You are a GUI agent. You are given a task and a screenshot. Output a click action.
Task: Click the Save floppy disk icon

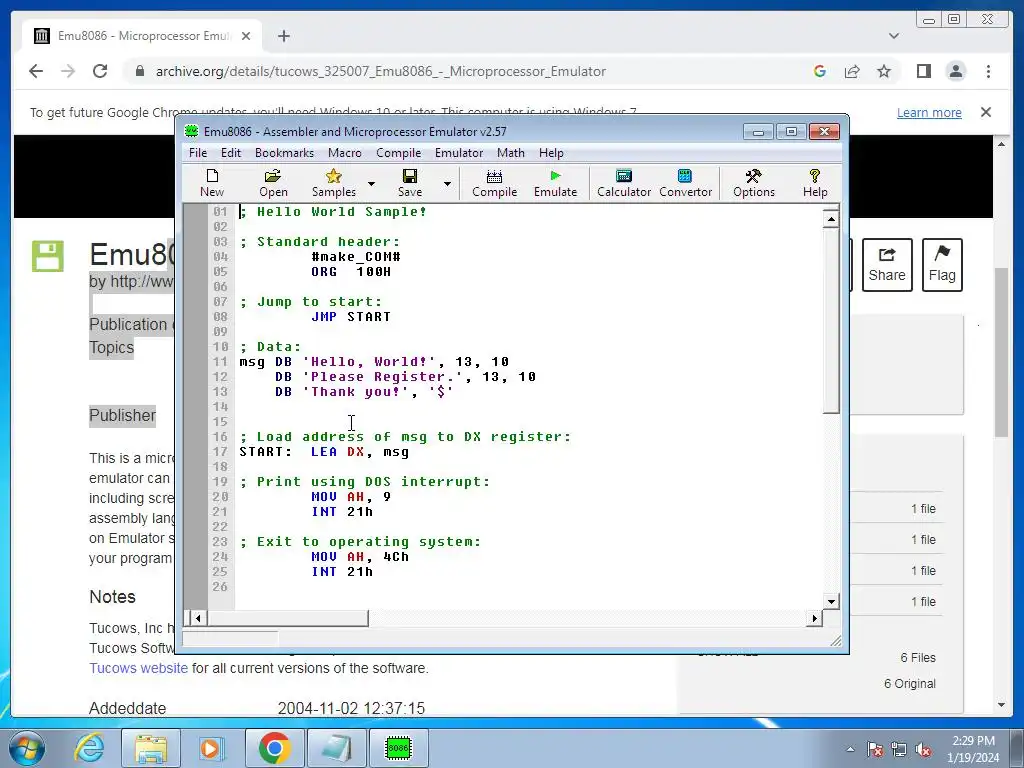(x=409, y=183)
